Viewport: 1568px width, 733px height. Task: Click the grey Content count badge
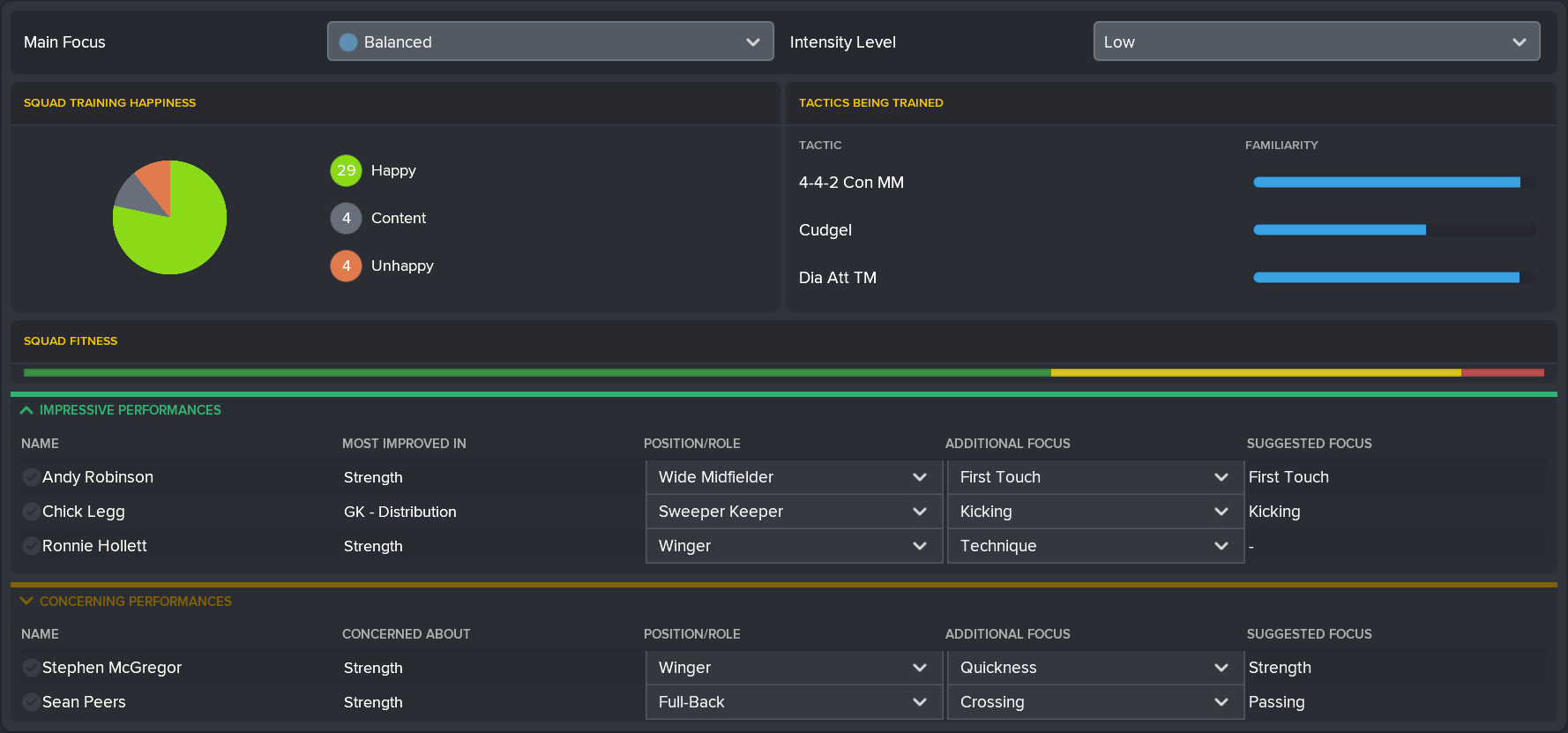tap(346, 218)
